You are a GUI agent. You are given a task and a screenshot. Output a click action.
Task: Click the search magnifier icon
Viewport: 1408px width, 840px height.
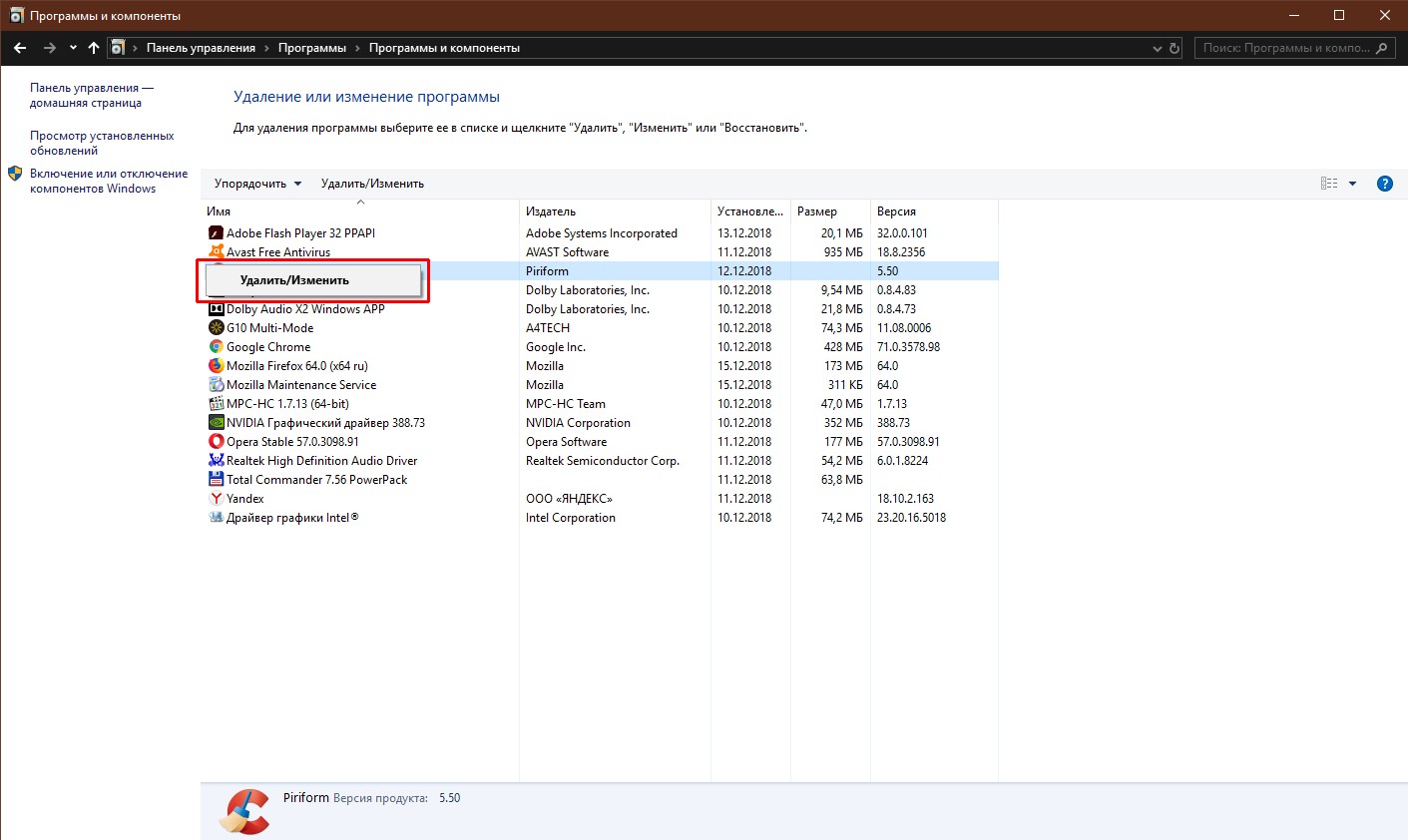pos(1382,48)
